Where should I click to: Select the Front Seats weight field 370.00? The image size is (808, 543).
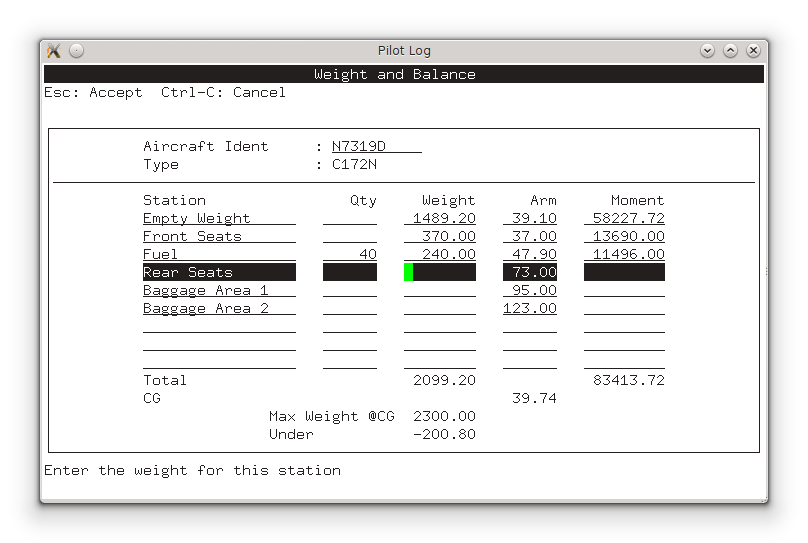[440, 237]
